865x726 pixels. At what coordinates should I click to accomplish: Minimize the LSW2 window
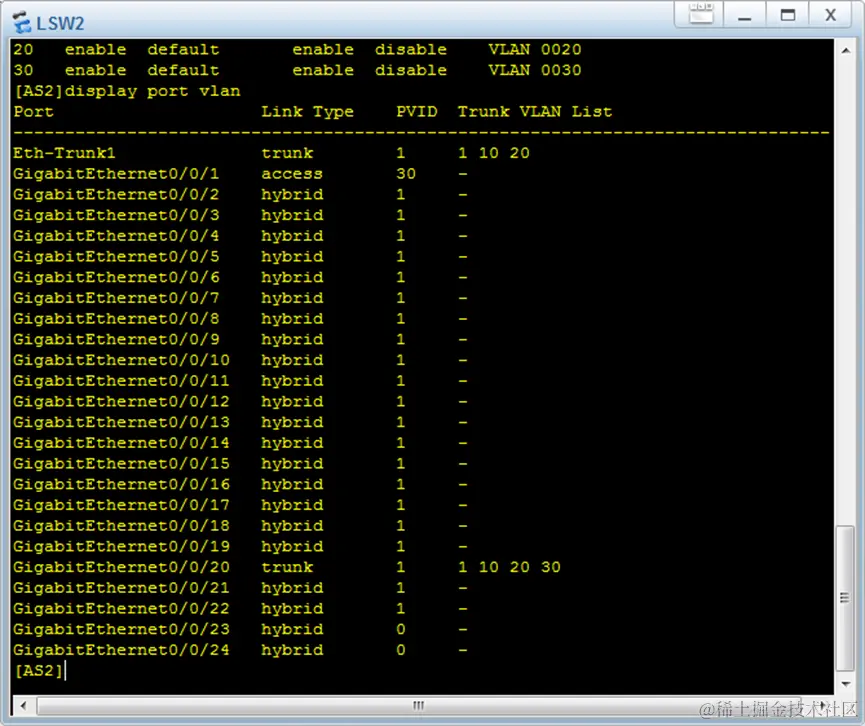tap(744, 14)
